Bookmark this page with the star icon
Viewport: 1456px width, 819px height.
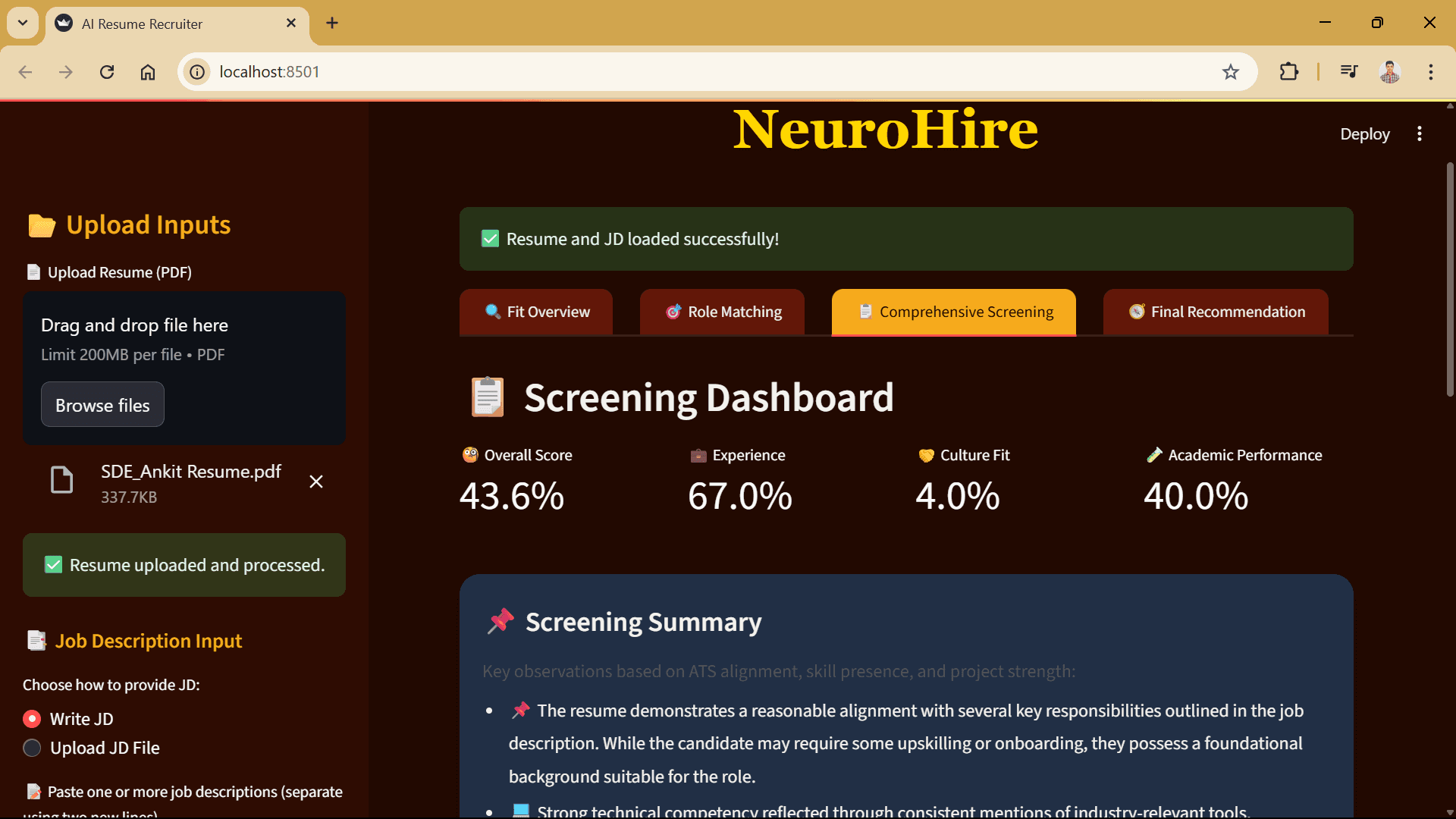pos(1230,72)
